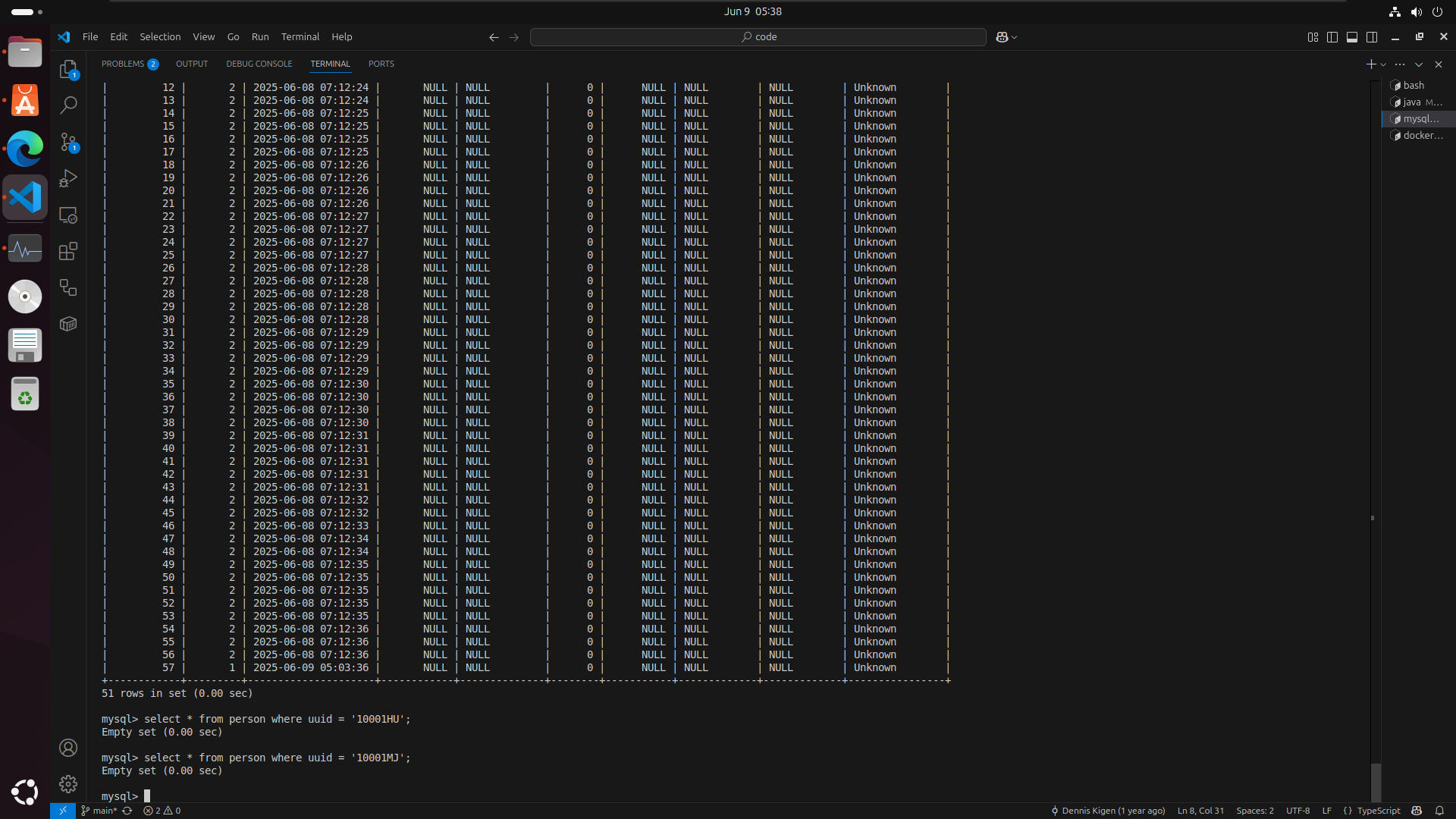Open the Run menu
Viewport: 1456px width, 819px height.
[x=260, y=37]
